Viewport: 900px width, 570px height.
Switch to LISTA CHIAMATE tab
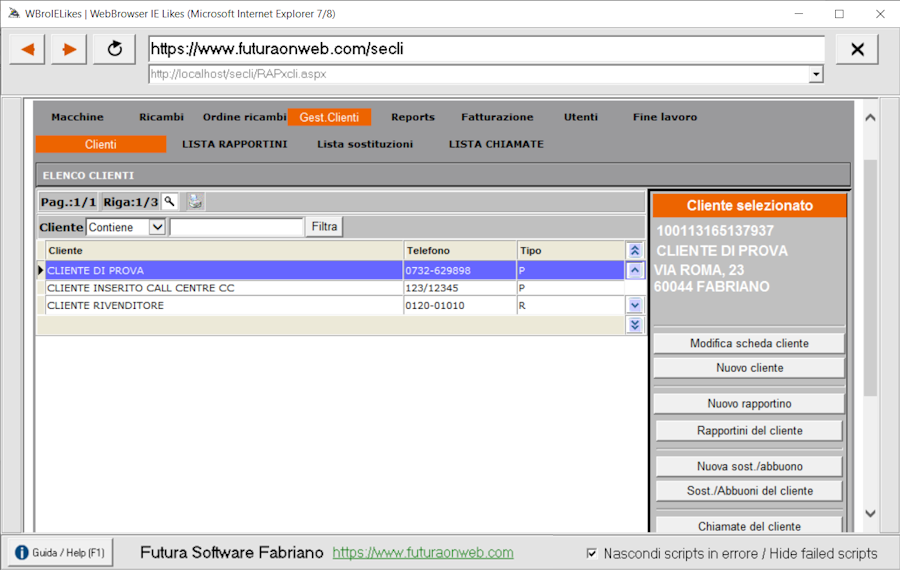tap(496, 144)
